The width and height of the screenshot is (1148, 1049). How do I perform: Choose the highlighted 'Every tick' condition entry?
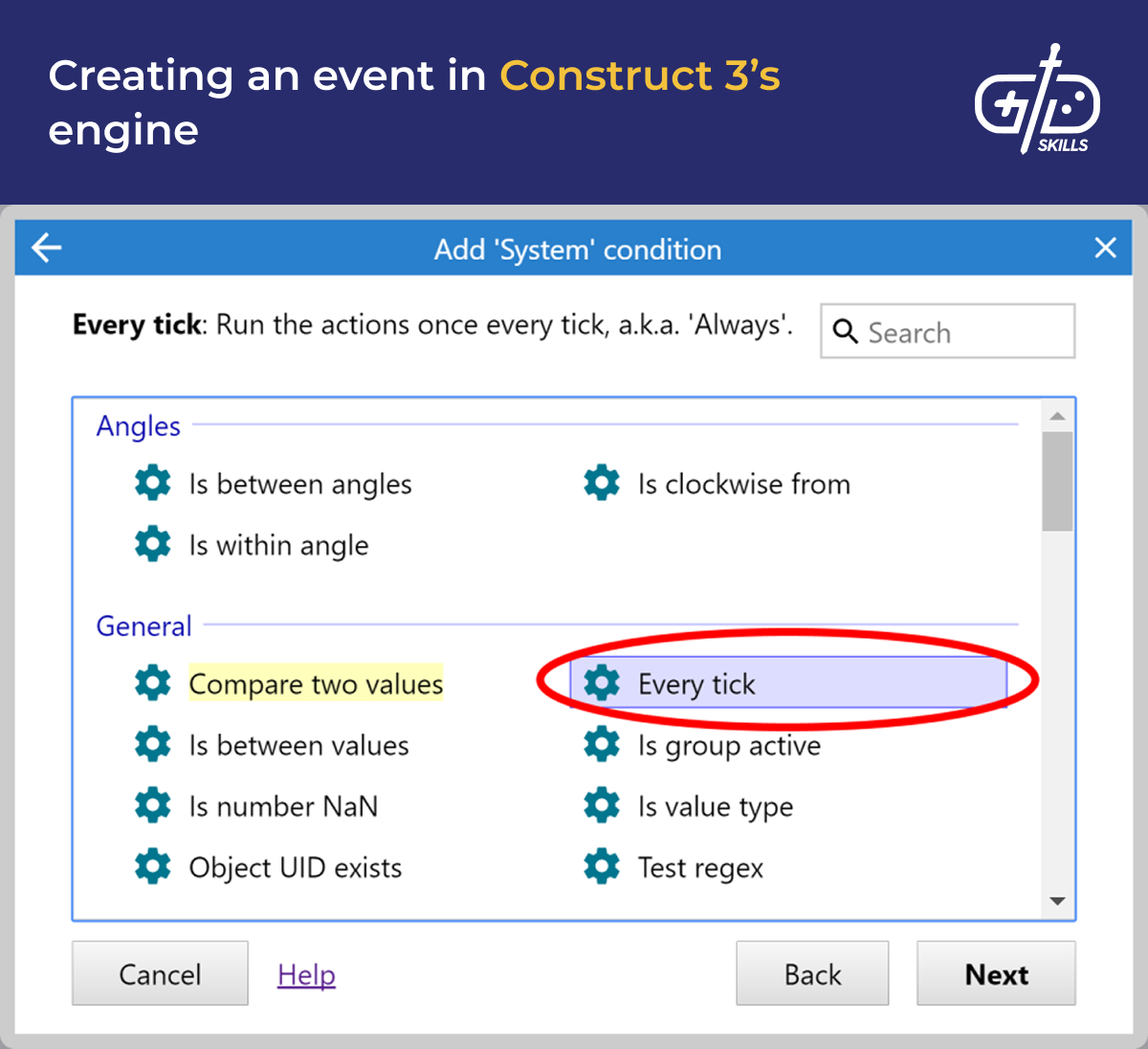pos(697,683)
